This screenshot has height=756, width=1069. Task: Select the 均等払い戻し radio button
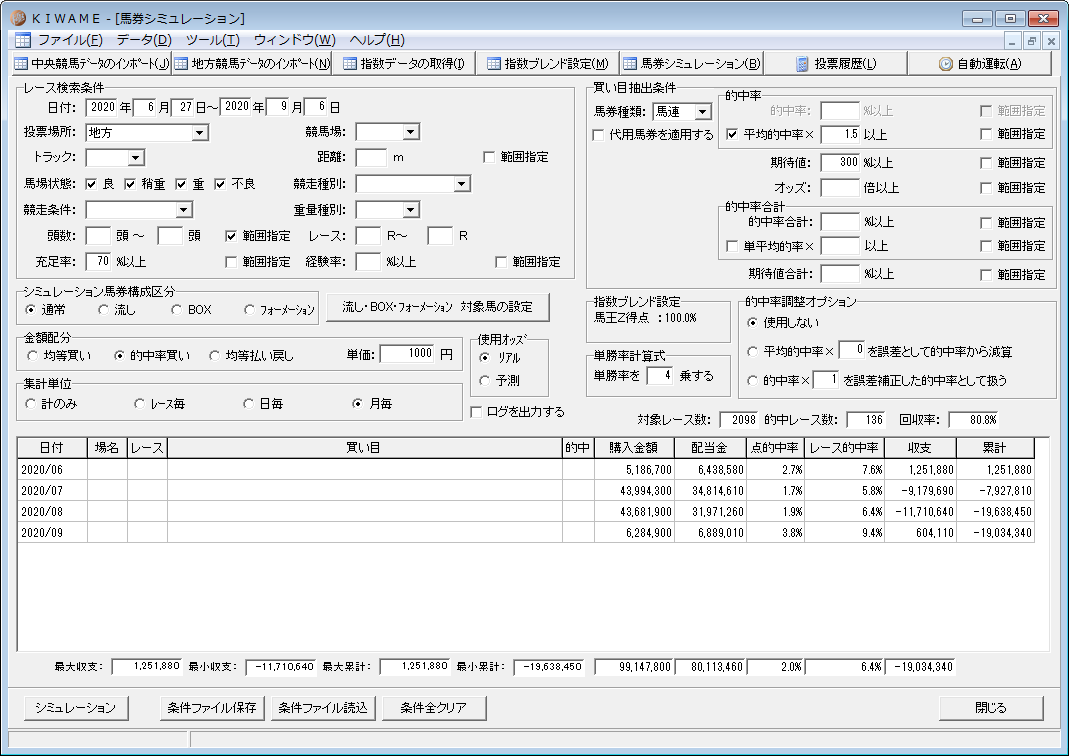214,355
